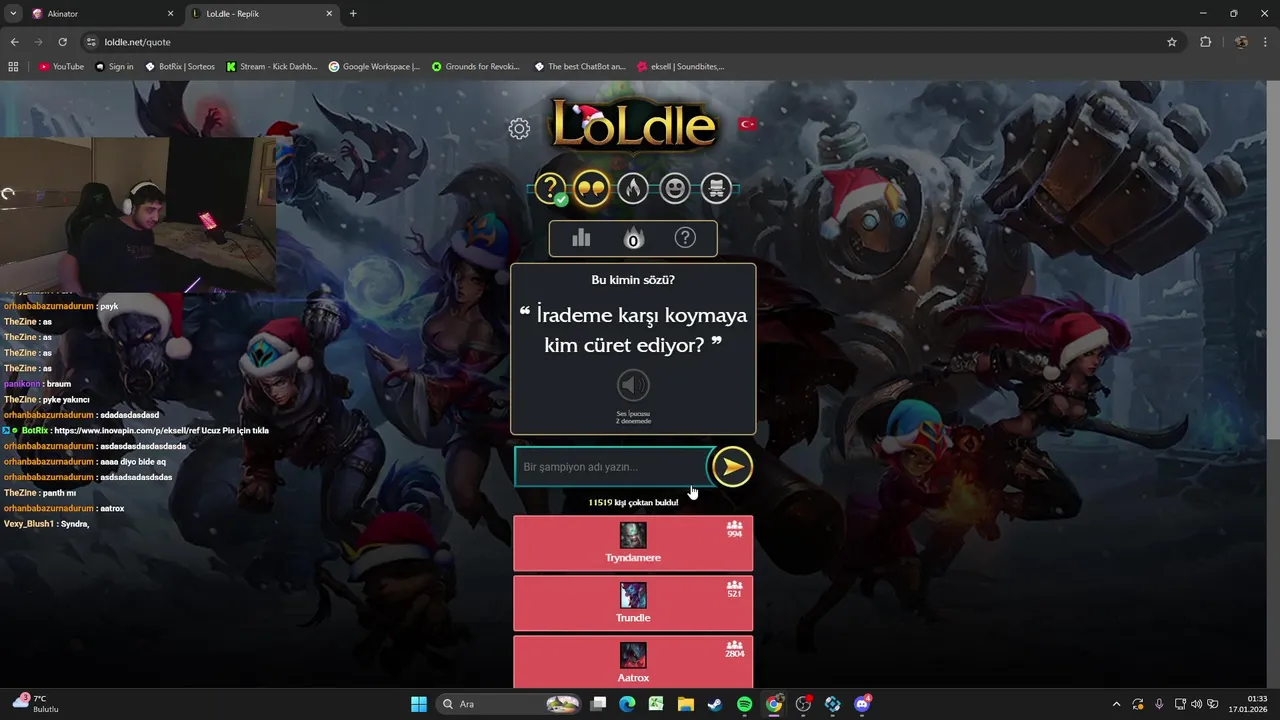Screen dimensions: 1280x720
Task: Change language via Turkish flag
Action: (x=747, y=124)
